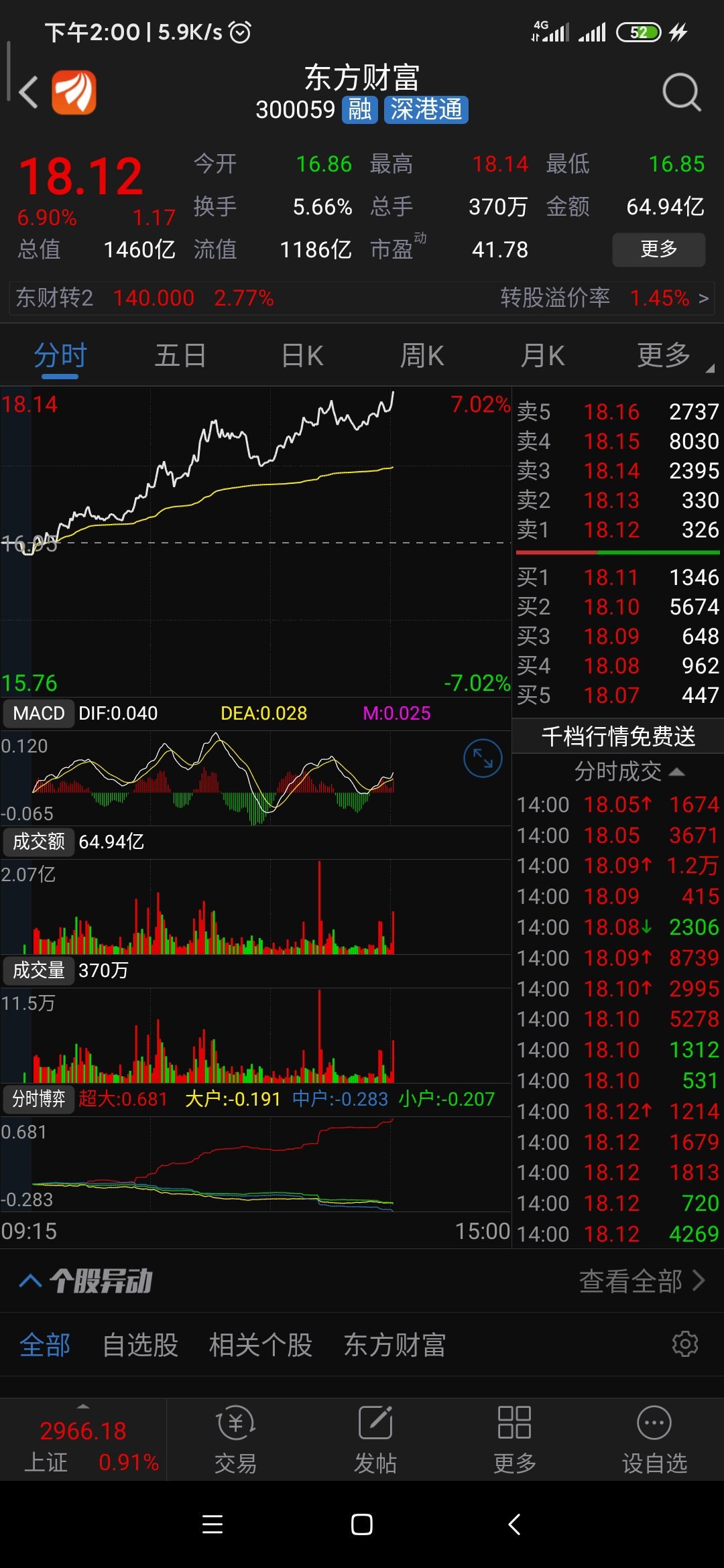Tap the trade row with volume 8739
The height and width of the screenshot is (1568, 724).
(x=617, y=958)
